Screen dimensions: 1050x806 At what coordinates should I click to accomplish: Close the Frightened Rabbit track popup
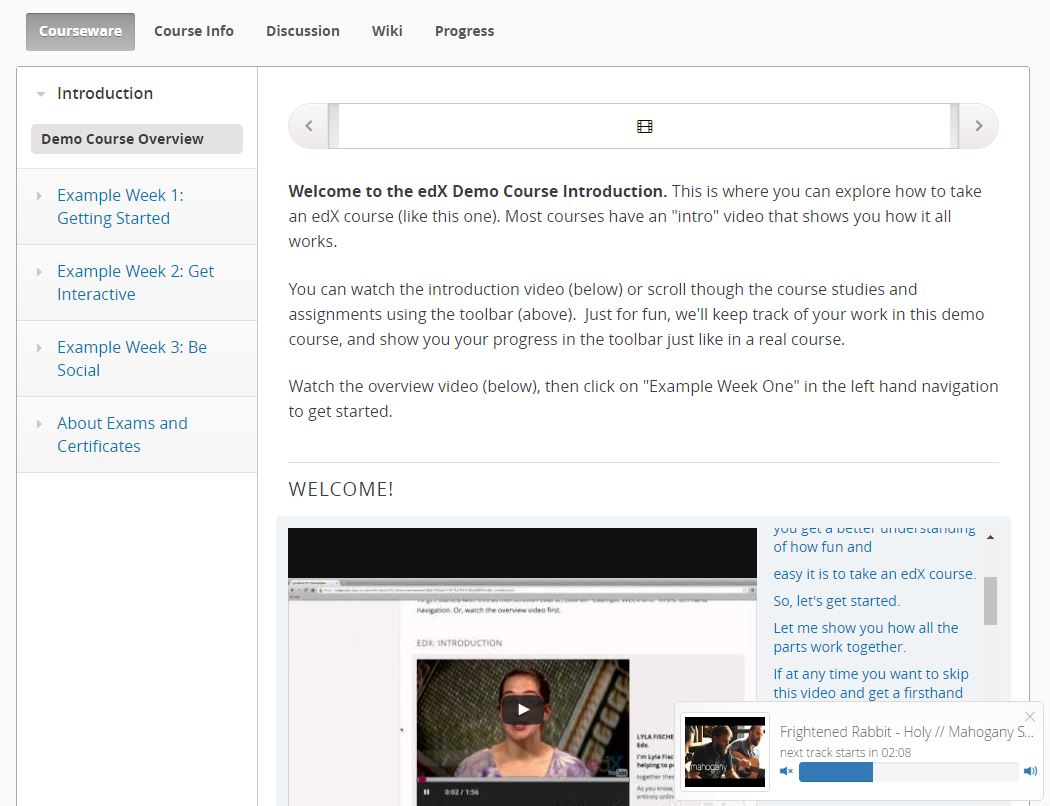[x=1030, y=716]
